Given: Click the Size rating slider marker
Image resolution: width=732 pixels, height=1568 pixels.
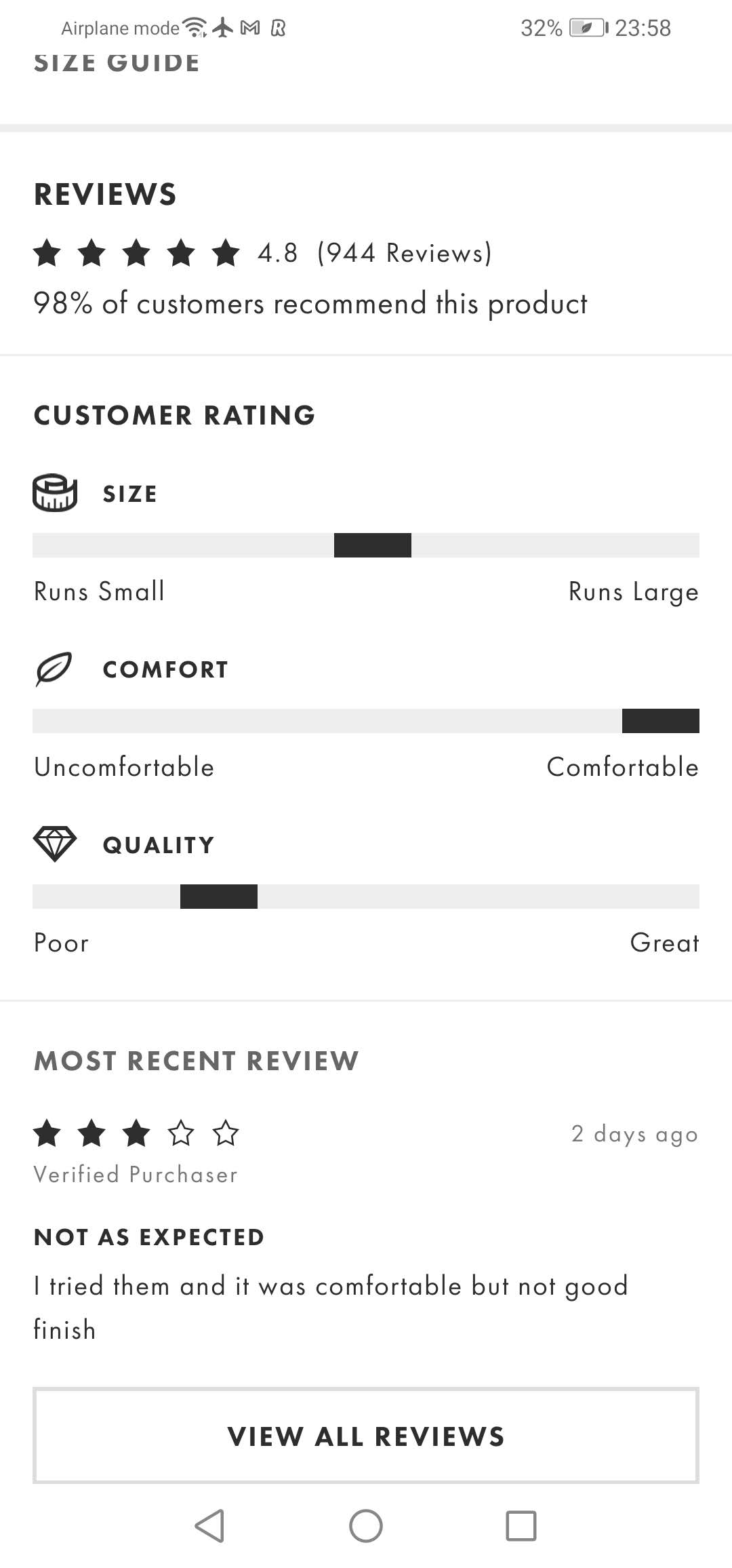Looking at the screenshot, I should point(373,545).
